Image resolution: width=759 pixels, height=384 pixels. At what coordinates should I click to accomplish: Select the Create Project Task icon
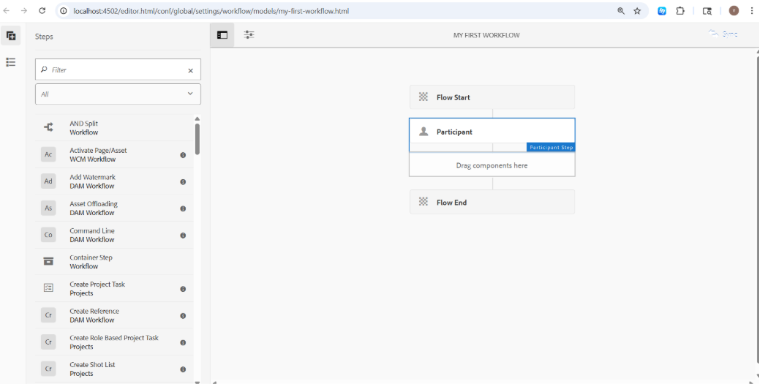click(48, 289)
